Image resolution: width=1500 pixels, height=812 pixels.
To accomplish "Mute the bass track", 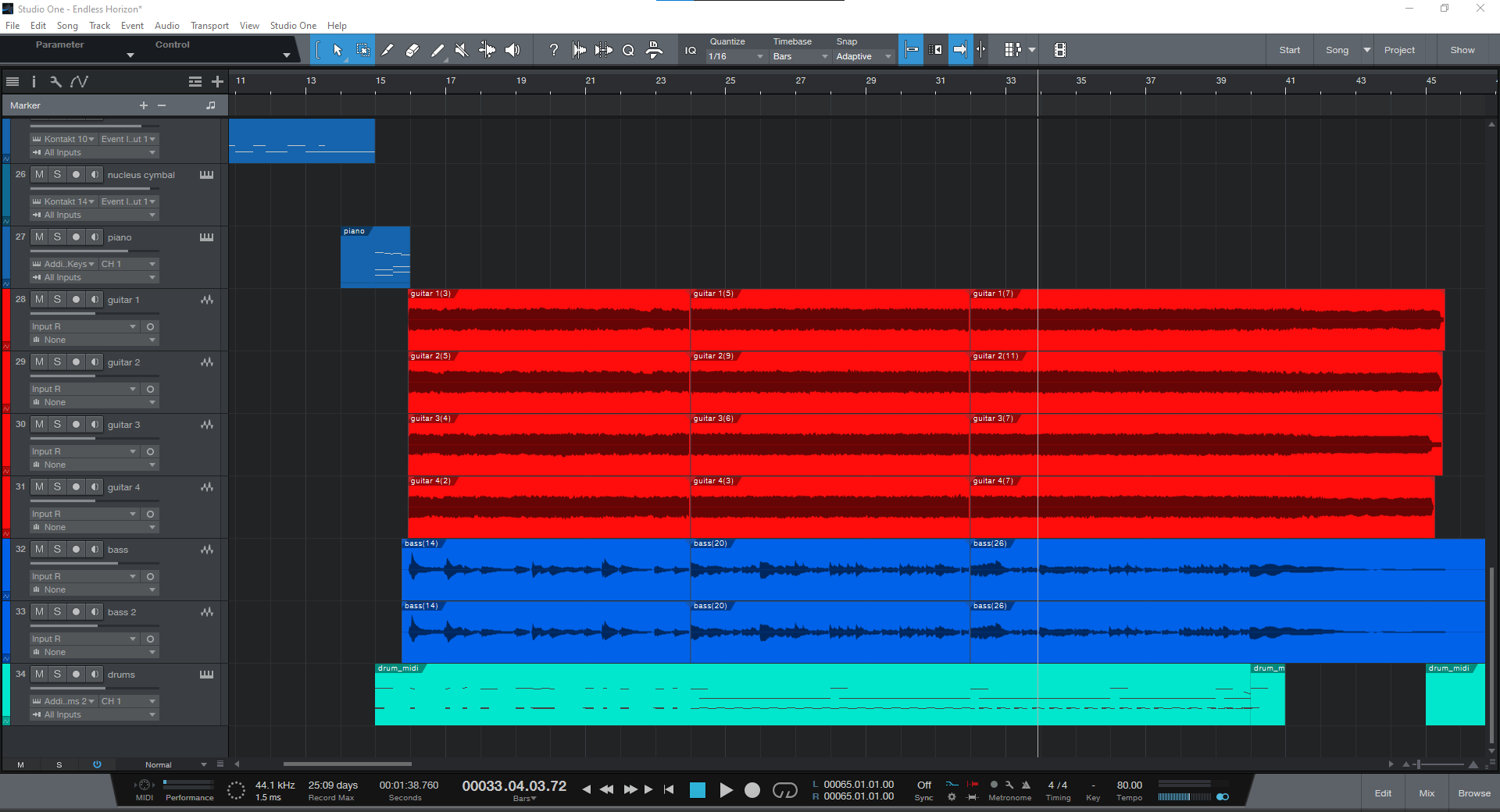I will (39, 549).
